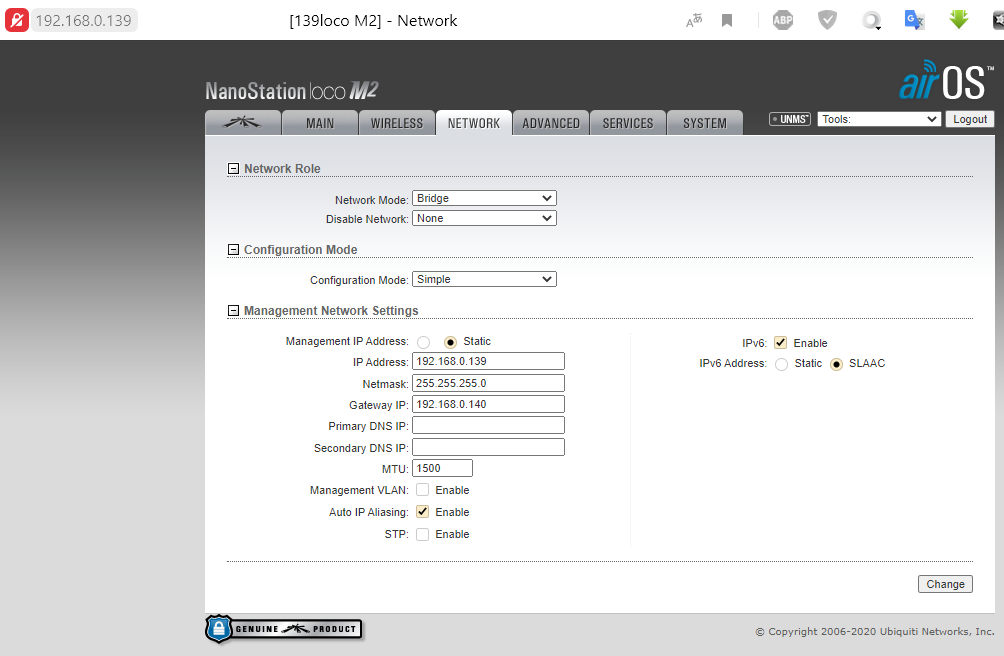Collapse Management Network Settings section

233,311
